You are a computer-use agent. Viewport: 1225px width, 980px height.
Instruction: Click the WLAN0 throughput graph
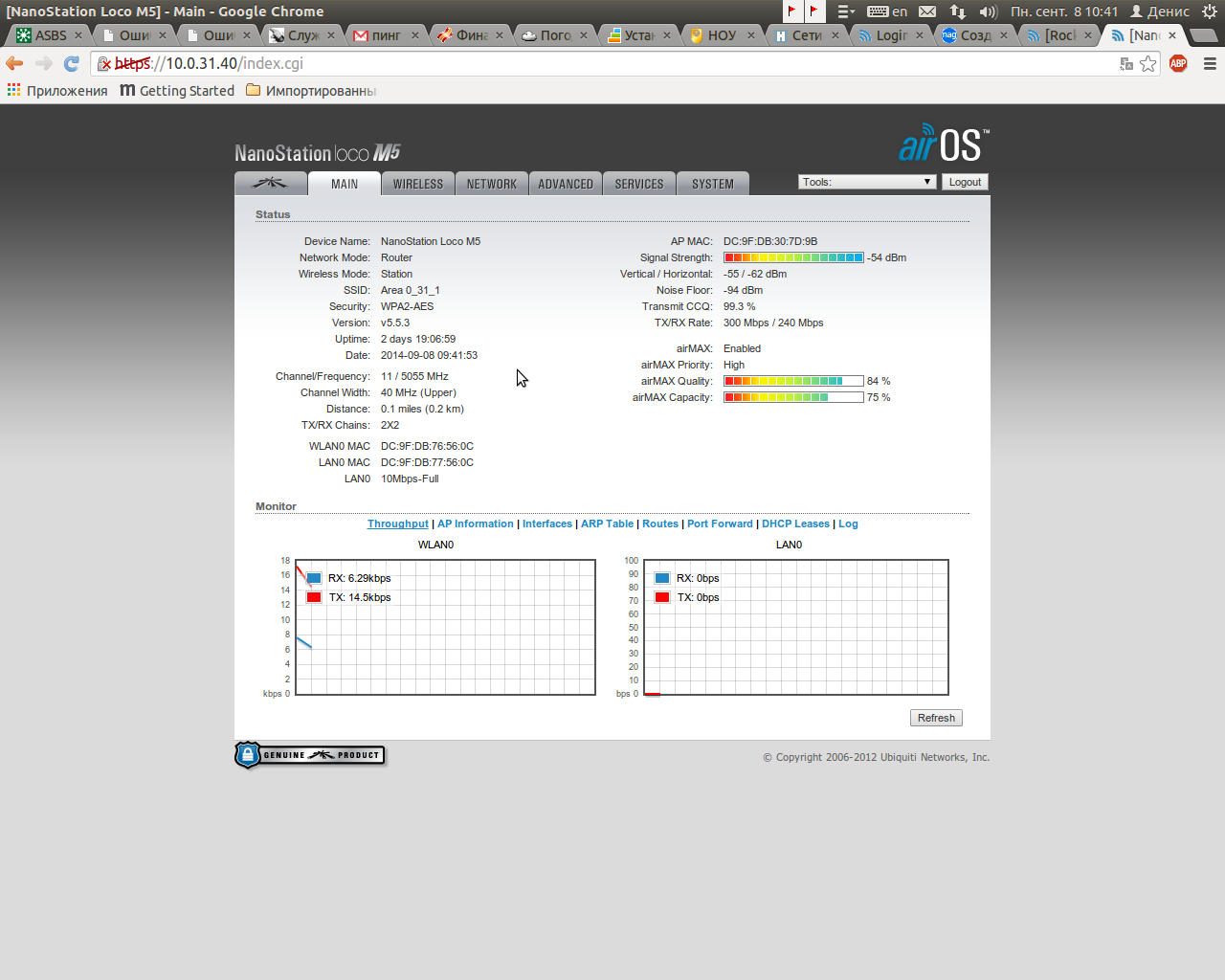[445, 627]
